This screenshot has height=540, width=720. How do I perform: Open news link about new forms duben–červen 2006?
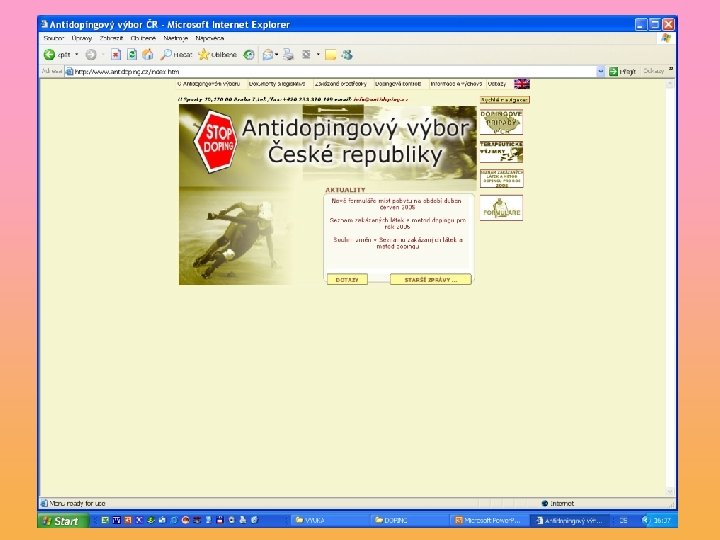point(397,204)
